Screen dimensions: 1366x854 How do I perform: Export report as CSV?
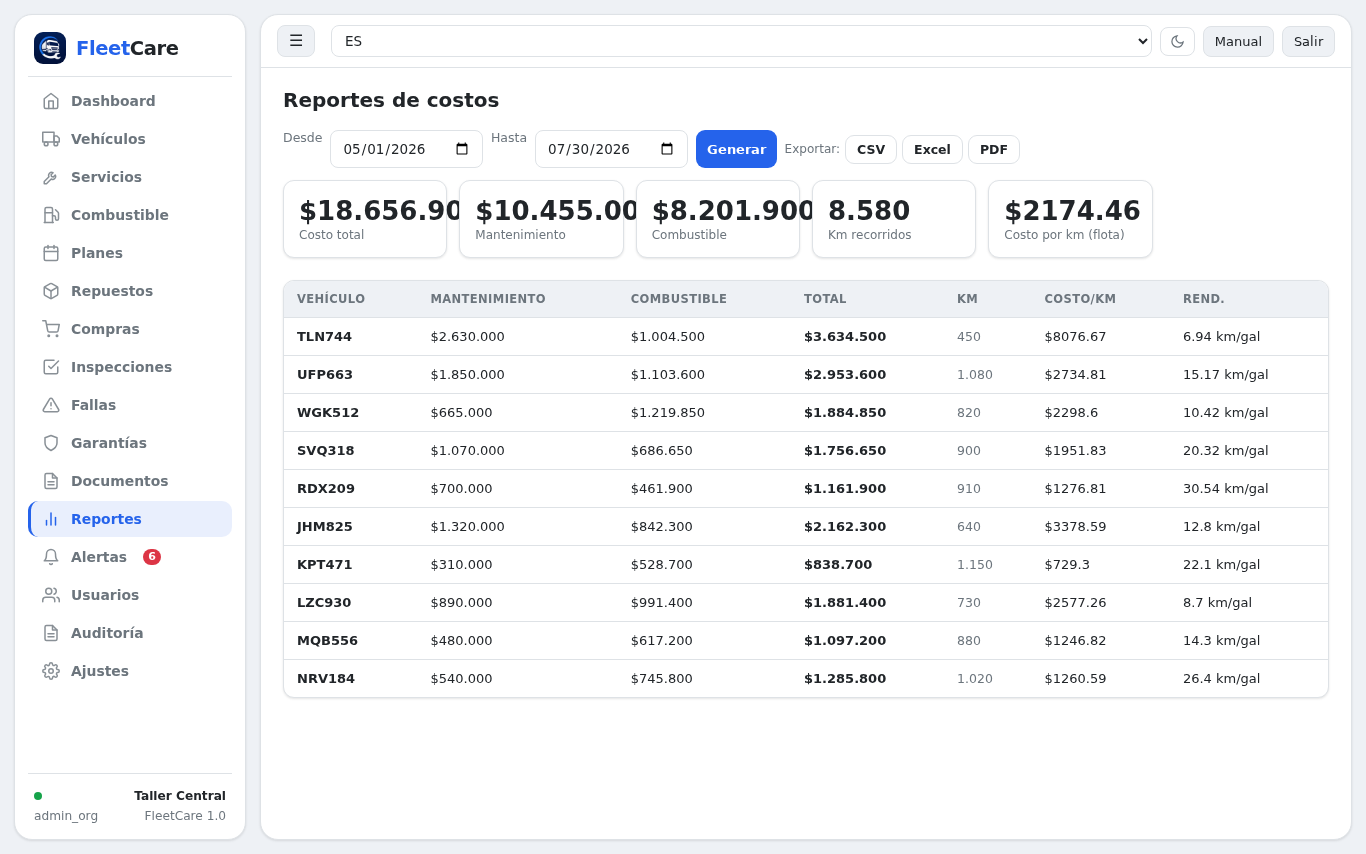tap(871, 149)
